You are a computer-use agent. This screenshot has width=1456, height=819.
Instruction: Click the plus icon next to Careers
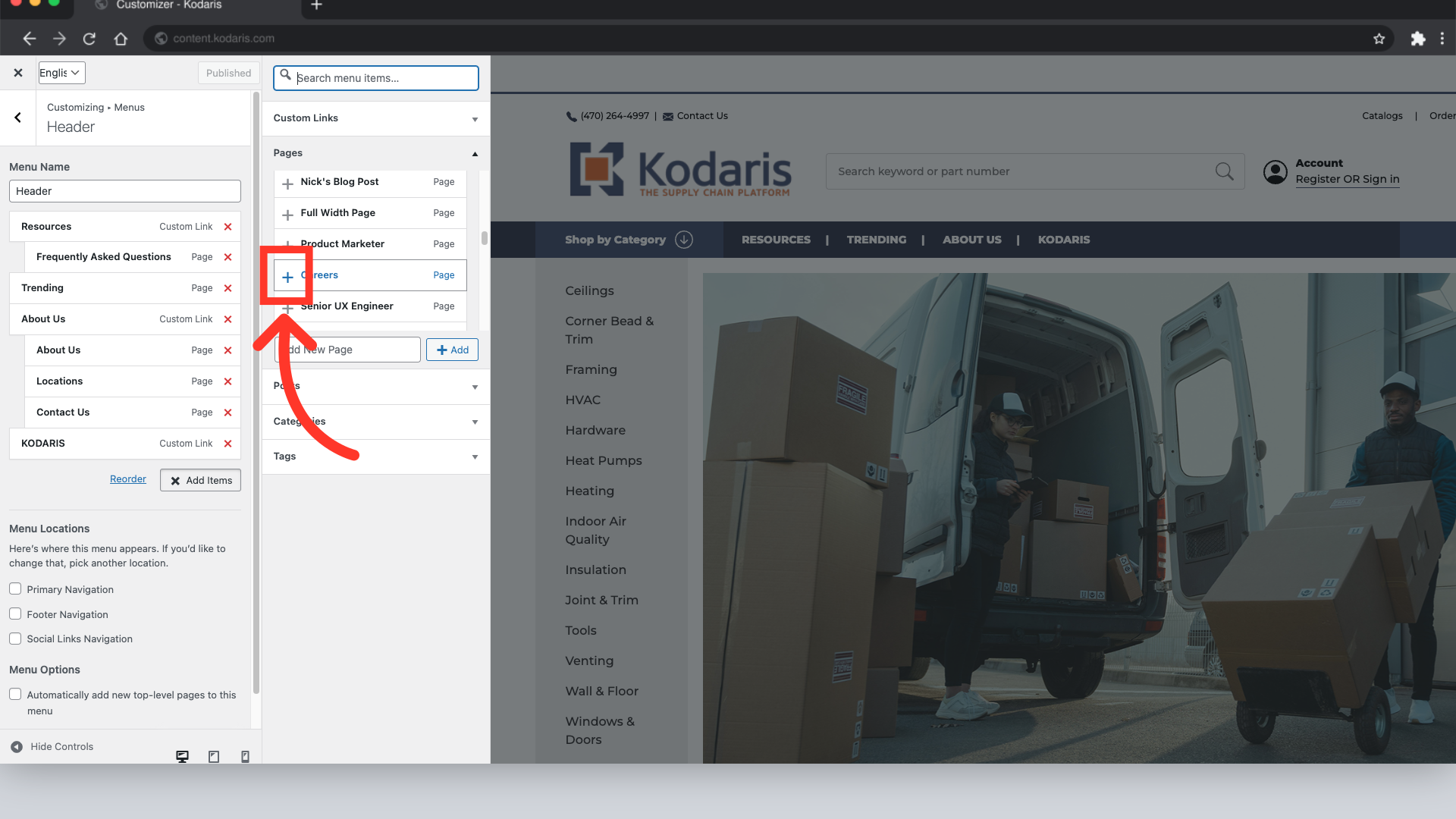click(x=287, y=277)
